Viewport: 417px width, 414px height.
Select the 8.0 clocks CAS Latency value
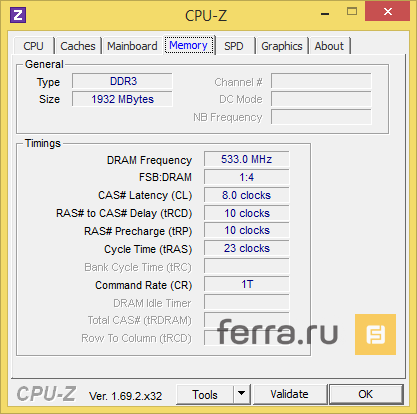pos(247,195)
